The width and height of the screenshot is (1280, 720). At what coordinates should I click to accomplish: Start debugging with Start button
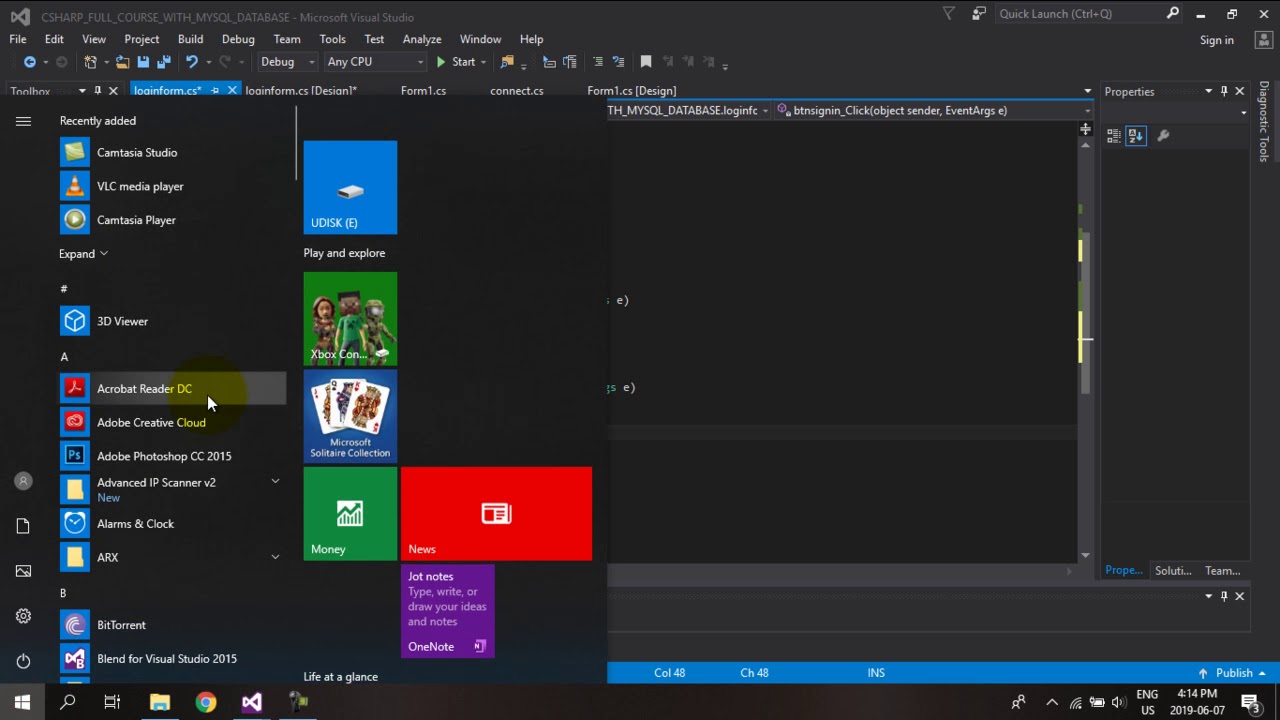click(455, 62)
